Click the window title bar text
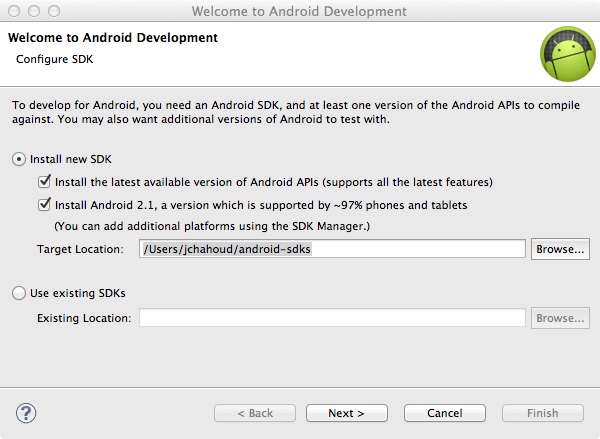Image resolution: width=600 pixels, height=439 pixels. click(x=299, y=11)
